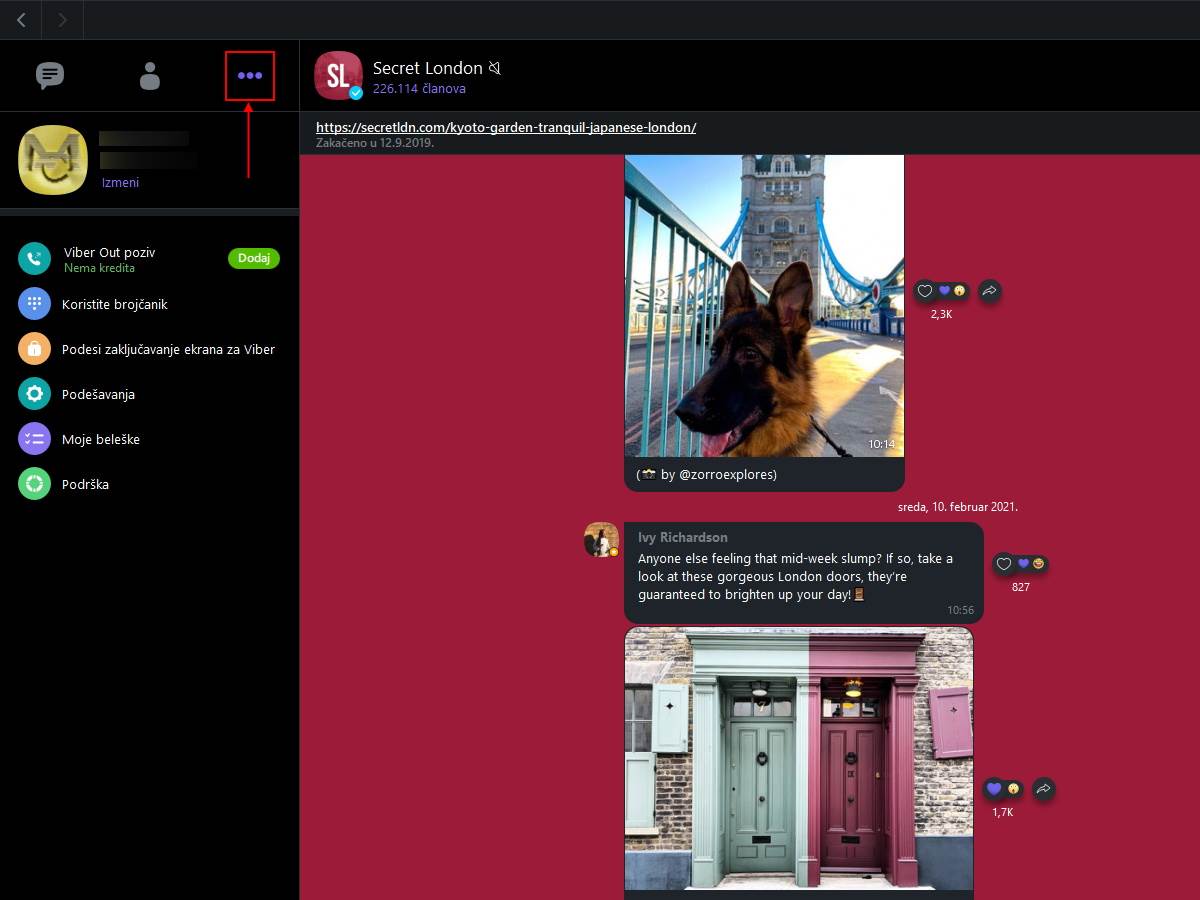1200x900 pixels.
Task: Click the More options three-dots icon
Action: [249, 75]
